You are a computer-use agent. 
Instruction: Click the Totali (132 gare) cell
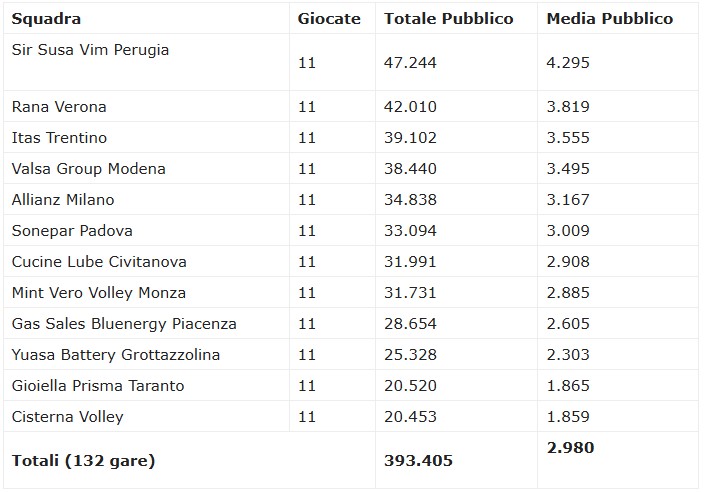(84, 461)
